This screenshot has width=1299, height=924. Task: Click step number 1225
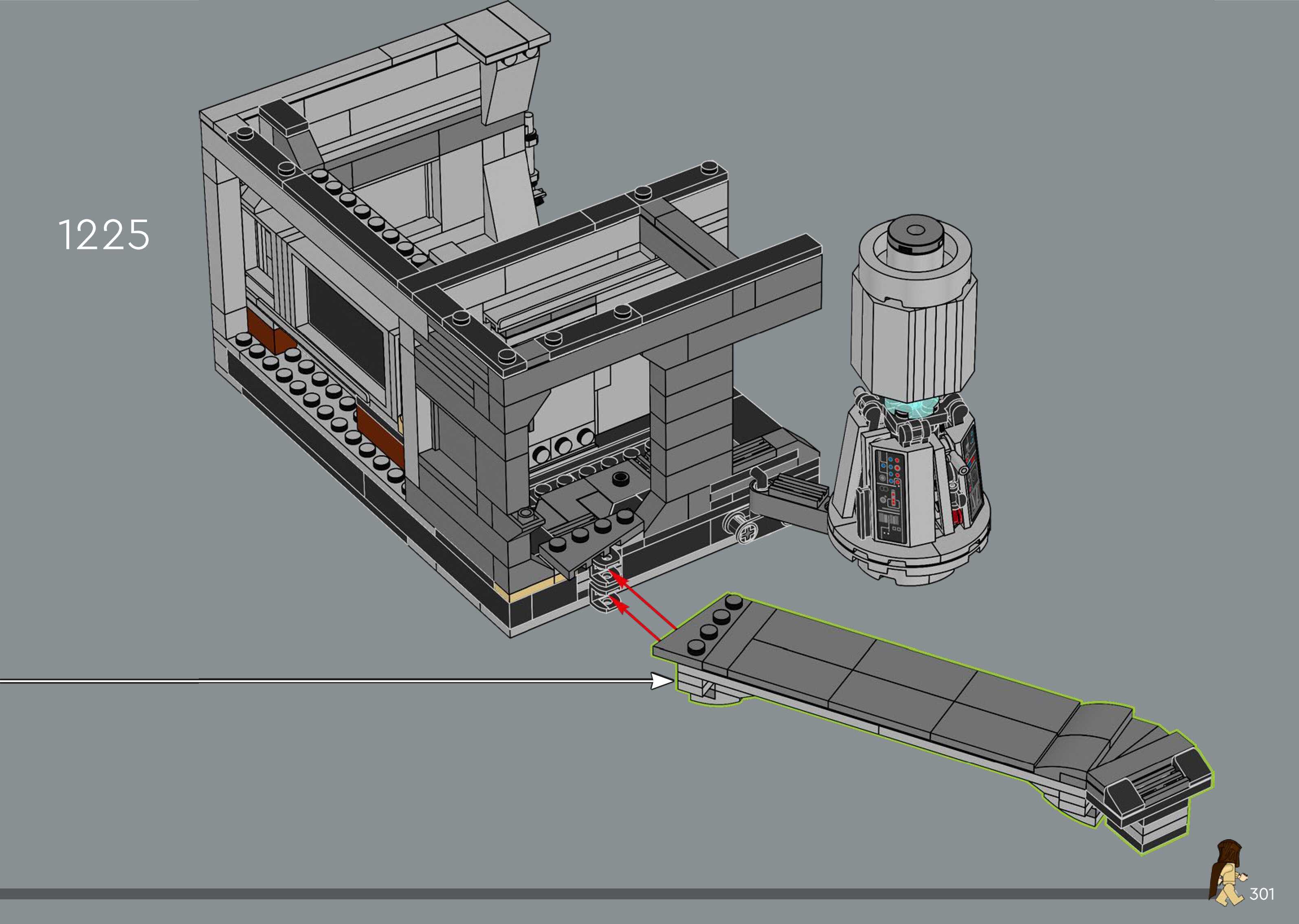point(103,235)
